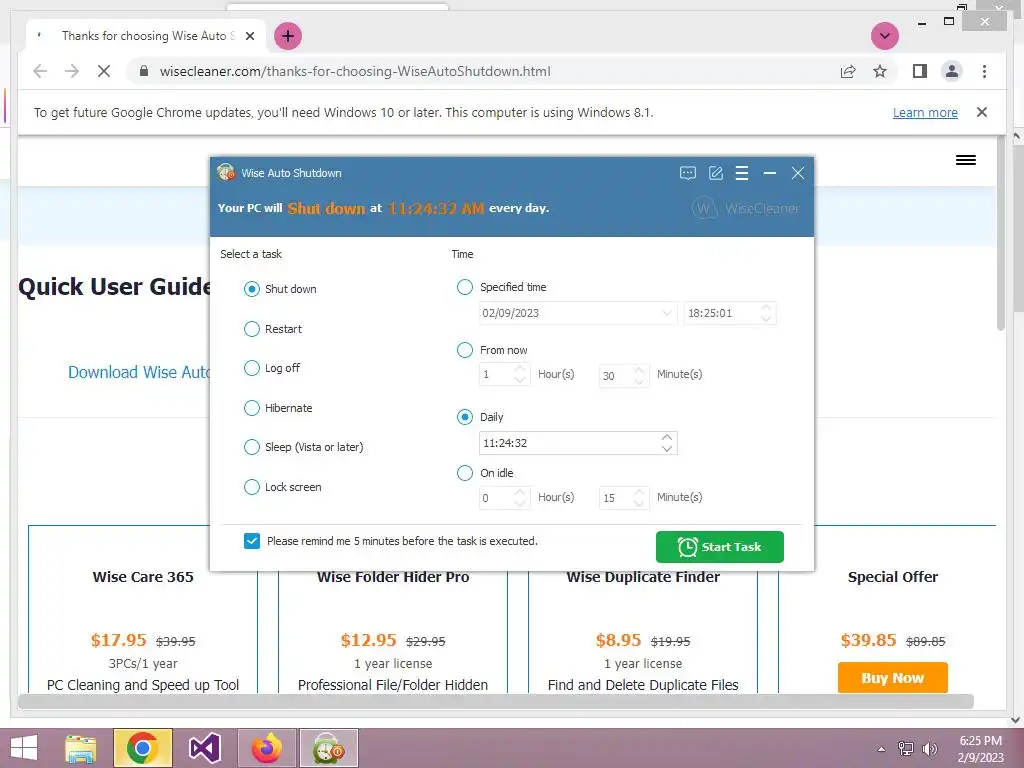Minimize the Wise Auto Shutdown window

tap(770, 173)
